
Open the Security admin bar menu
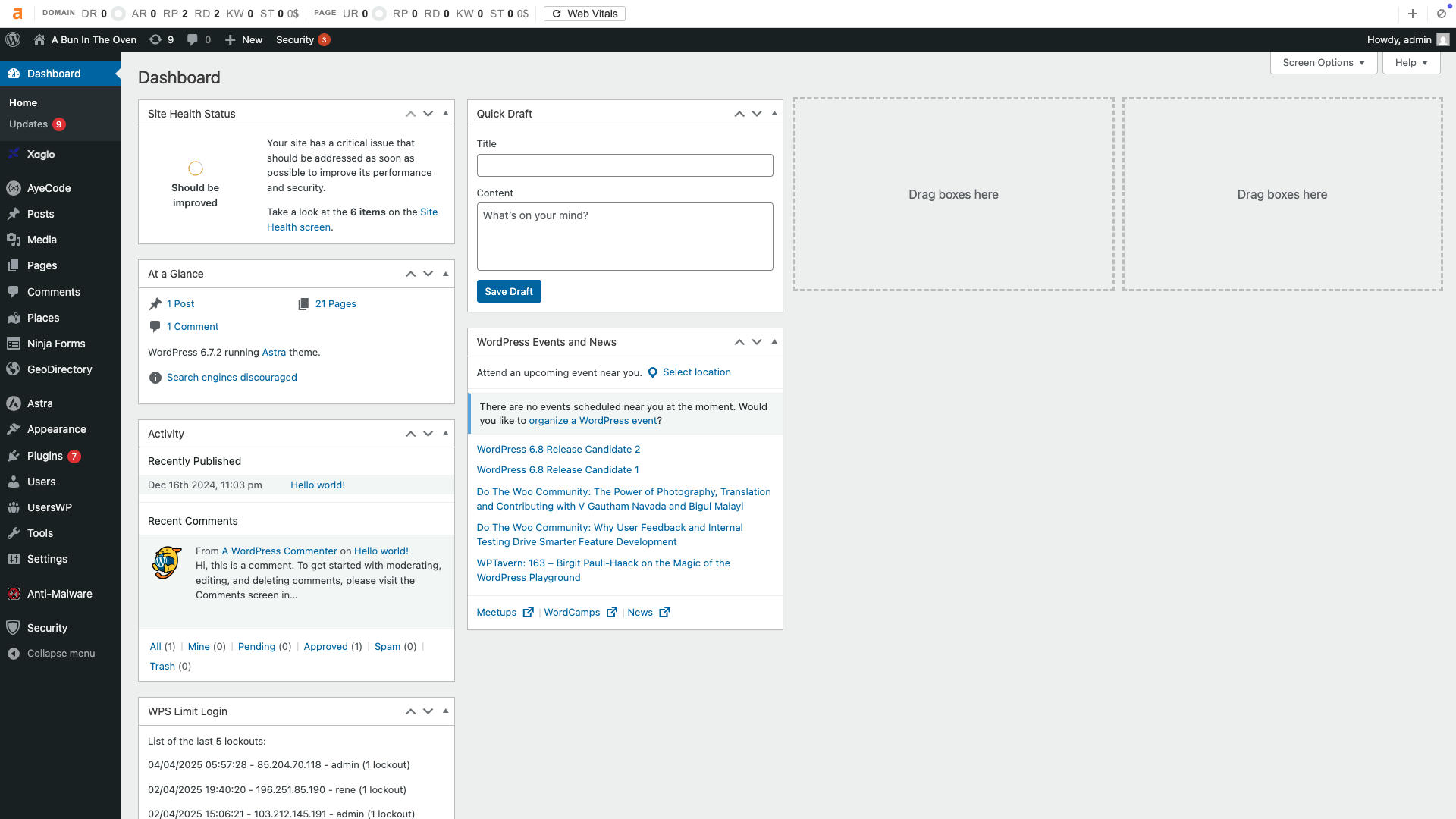click(303, 39)
